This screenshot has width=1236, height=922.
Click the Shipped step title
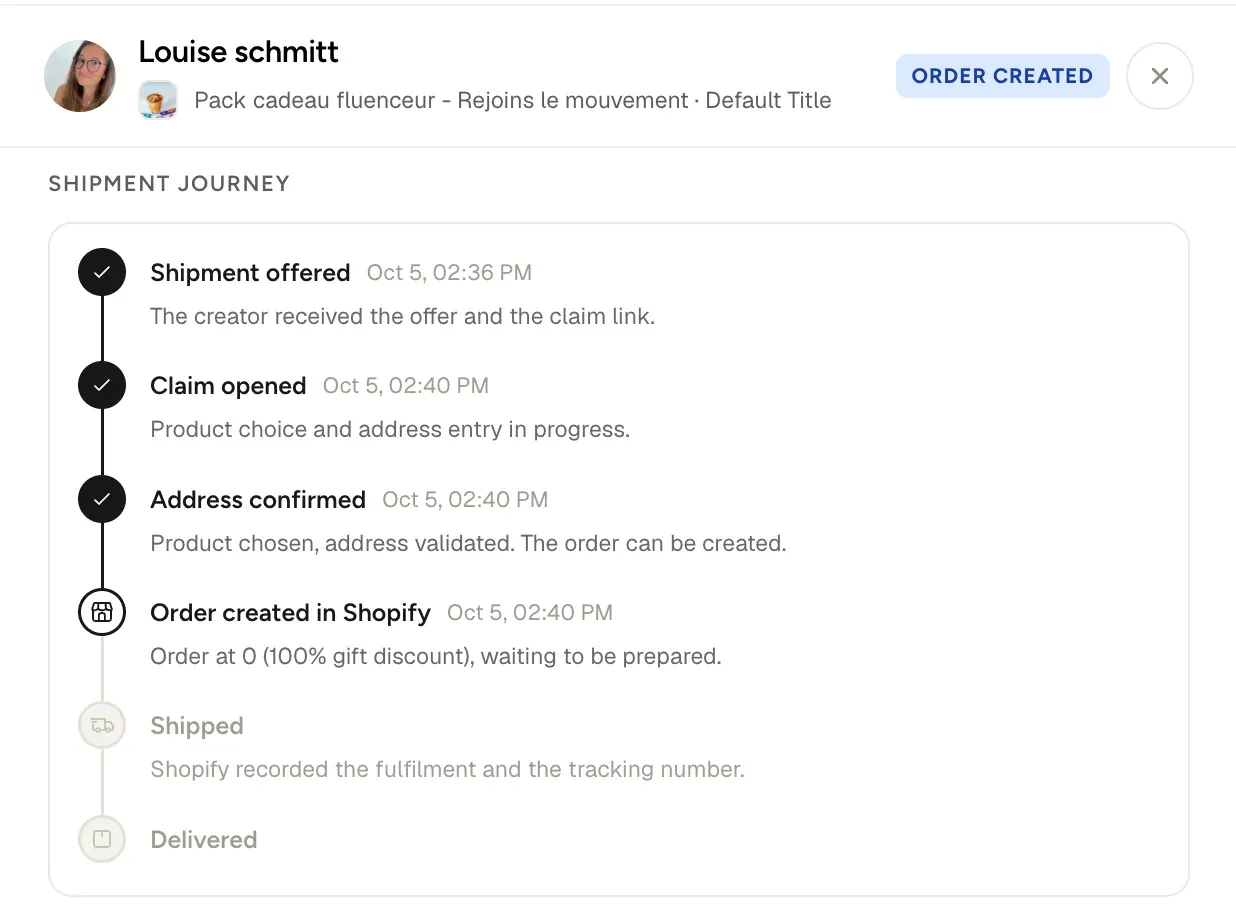click(x=197, y=726)
